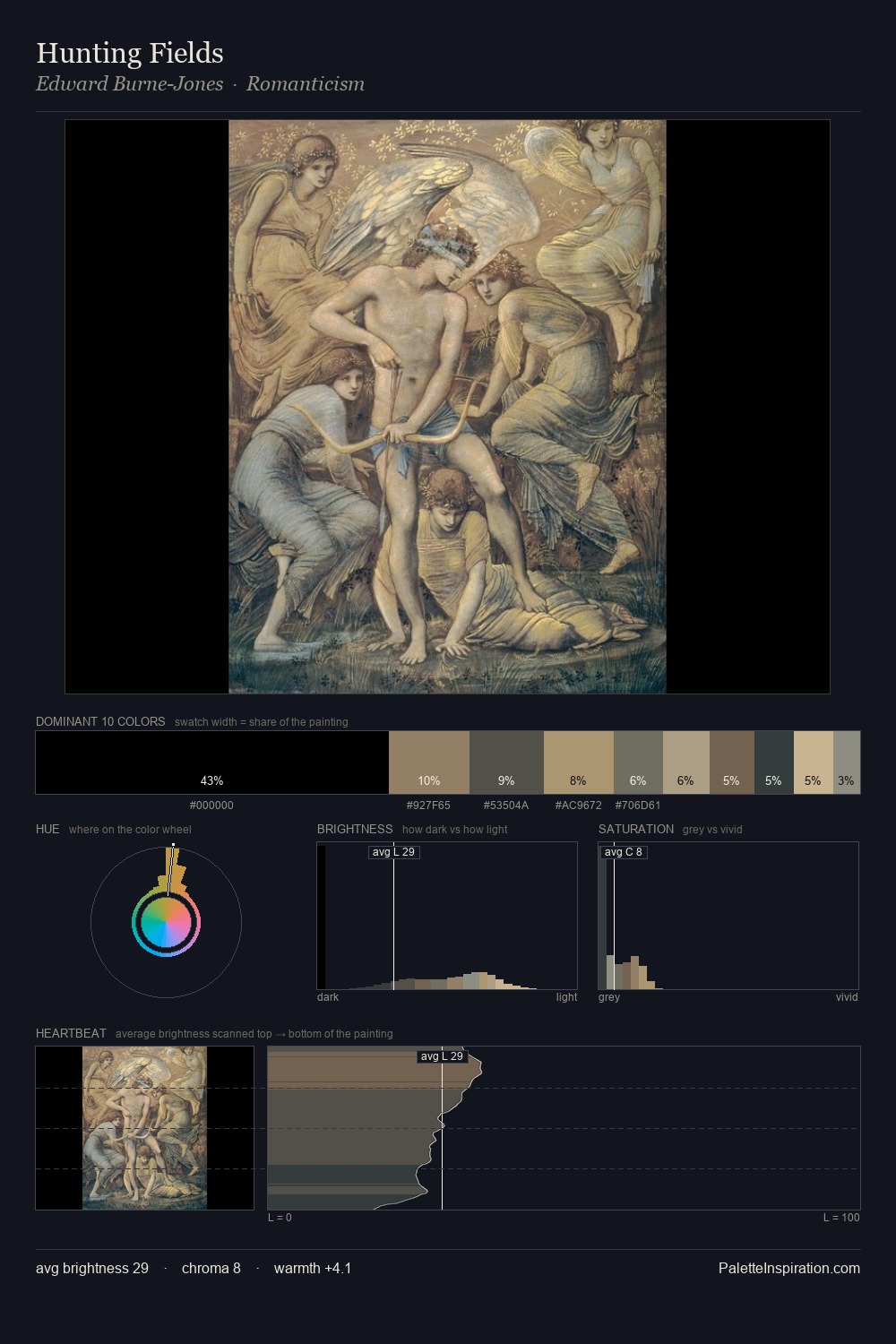Image resolution: width=896 pixels, height=1344 pixels.
Task: Click 'avg brightness 29' in footer
Action: 92,1268
